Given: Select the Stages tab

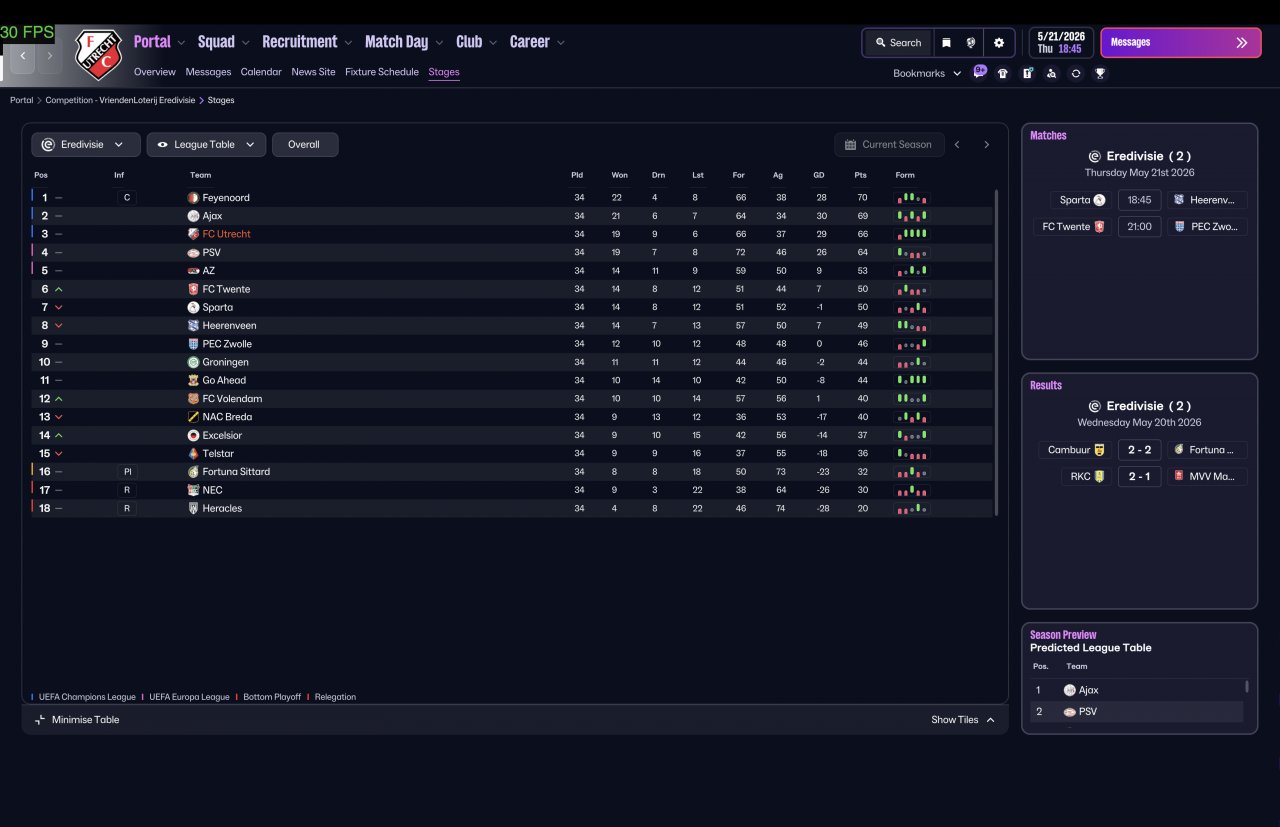Looking at the screenshot, I should point(444,72).
